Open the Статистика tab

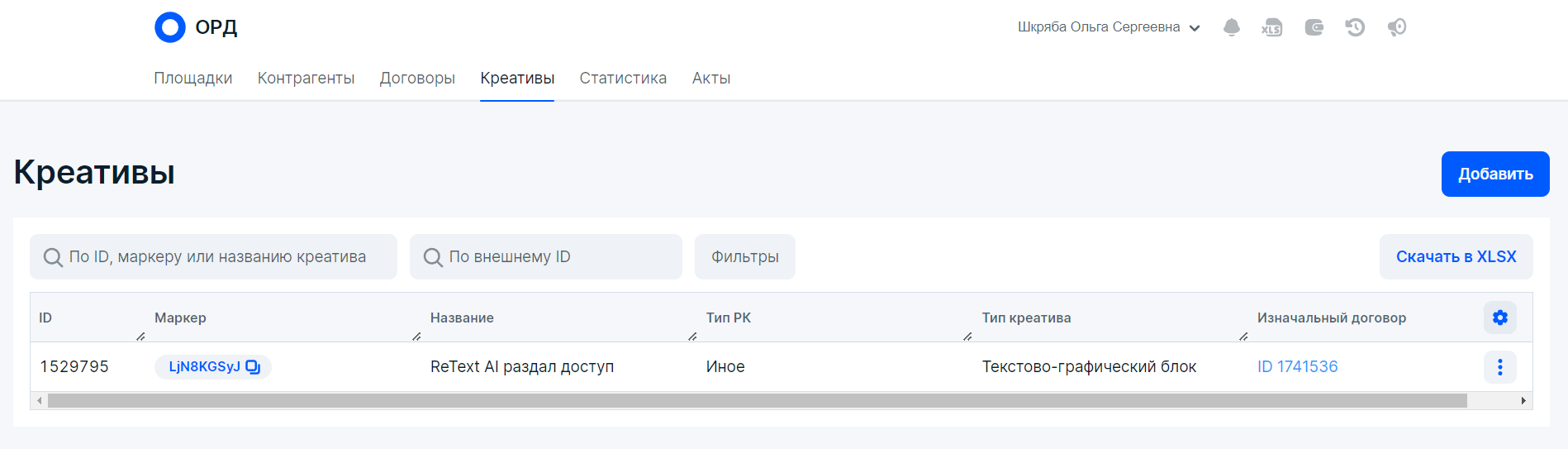[x=623, y=79]
